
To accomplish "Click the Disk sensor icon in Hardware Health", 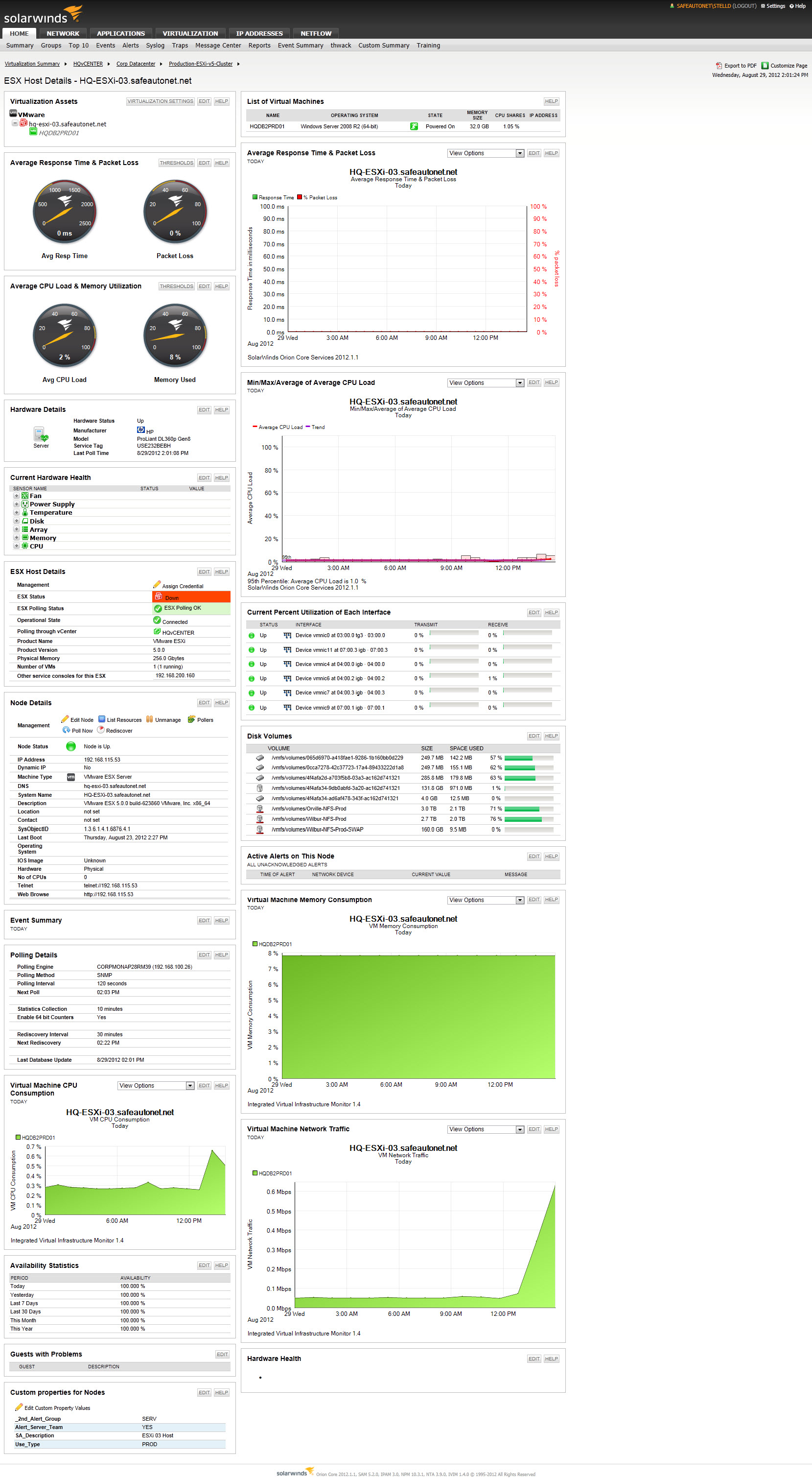I will pos(24,521).
